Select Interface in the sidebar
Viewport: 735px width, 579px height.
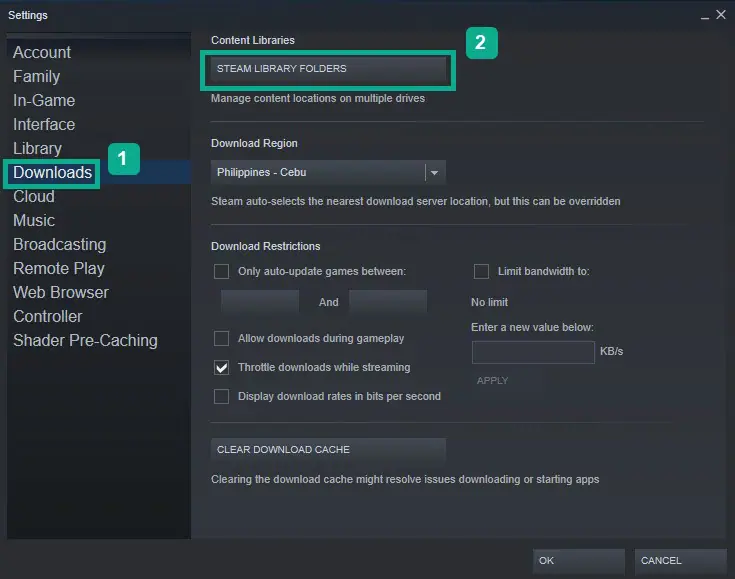(44, 124)
